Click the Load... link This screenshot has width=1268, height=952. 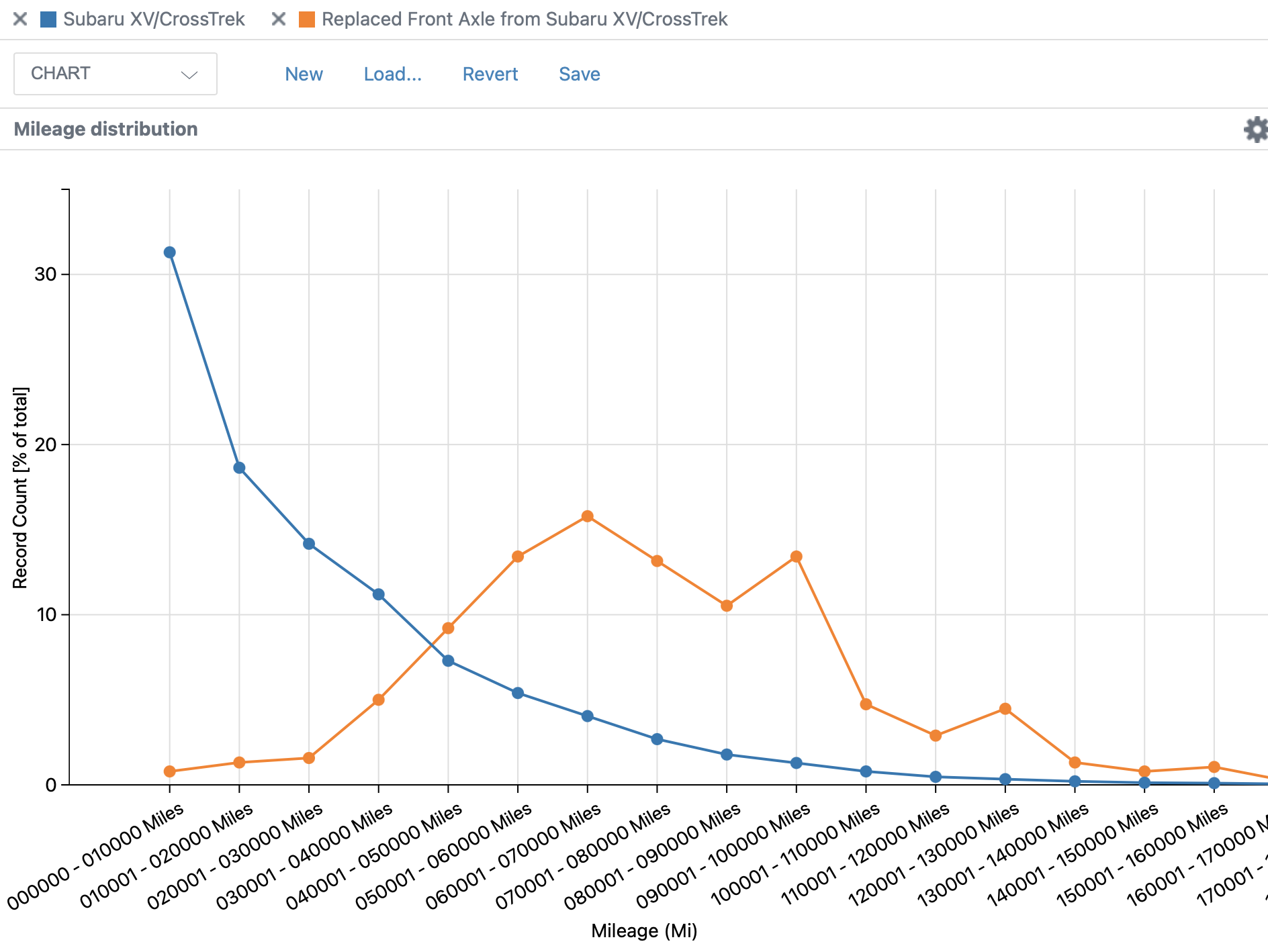(x=393, y=74)
